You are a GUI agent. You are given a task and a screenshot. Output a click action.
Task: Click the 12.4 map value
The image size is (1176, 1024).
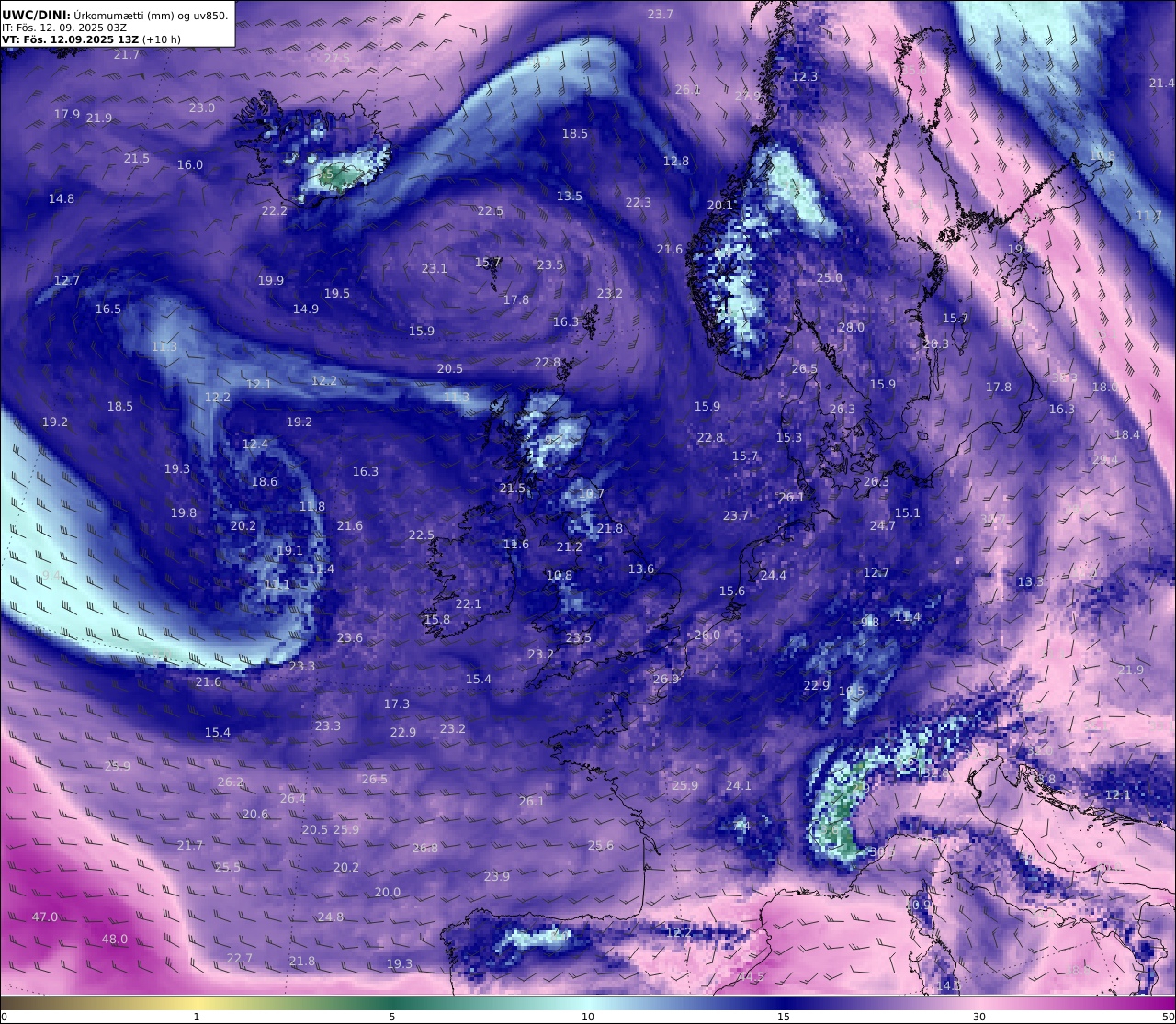coord(255,444)
